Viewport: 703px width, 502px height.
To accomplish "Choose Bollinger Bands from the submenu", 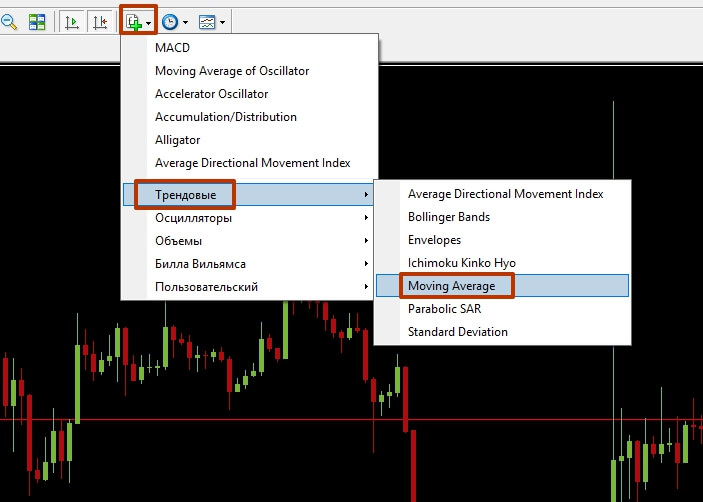I will point(450,217).
